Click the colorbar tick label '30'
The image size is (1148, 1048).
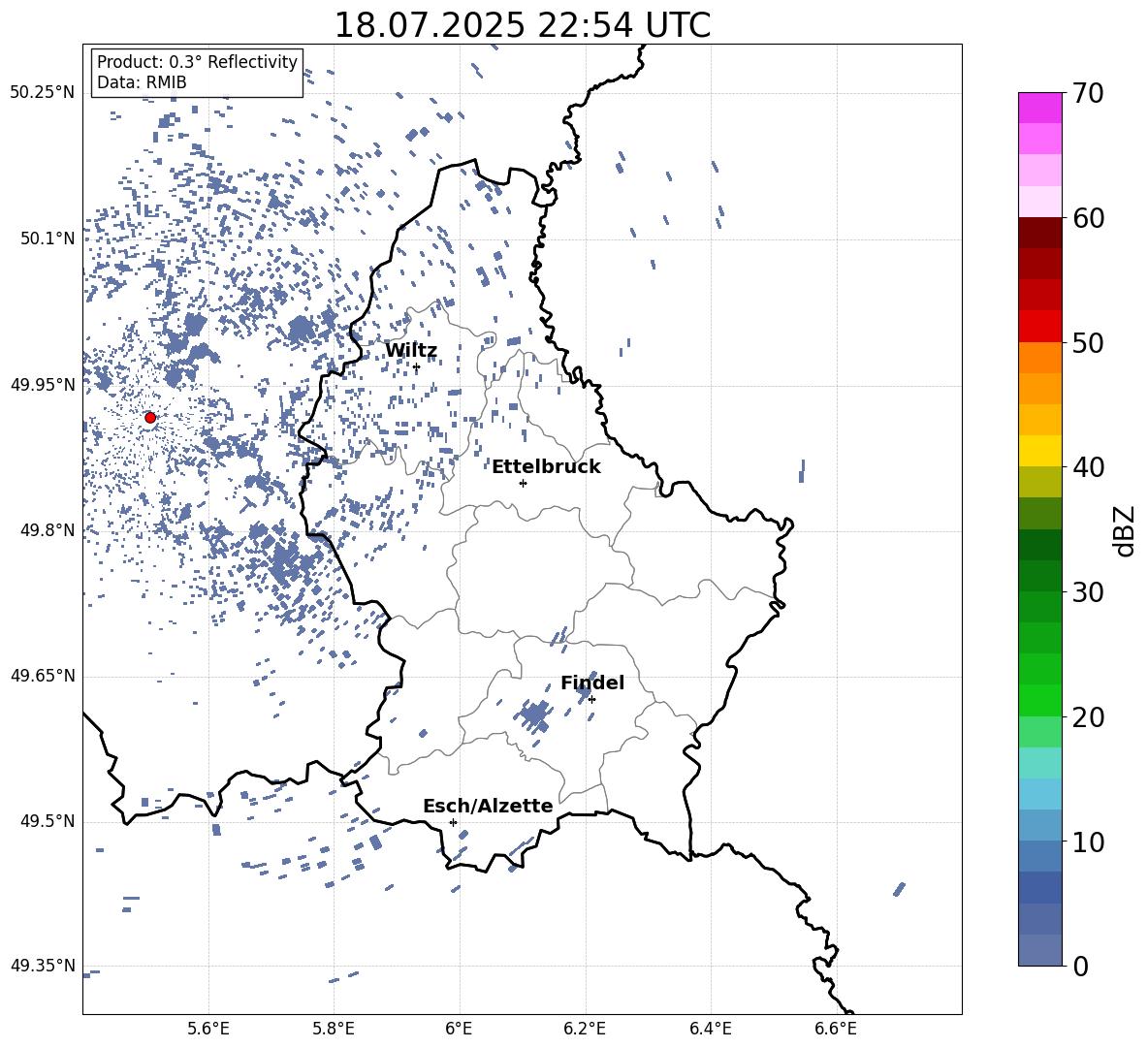[x=1088, y=592]
